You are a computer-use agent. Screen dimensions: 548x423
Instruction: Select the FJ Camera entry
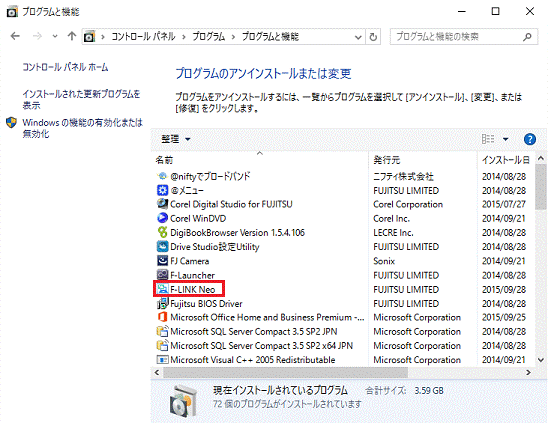190,261
